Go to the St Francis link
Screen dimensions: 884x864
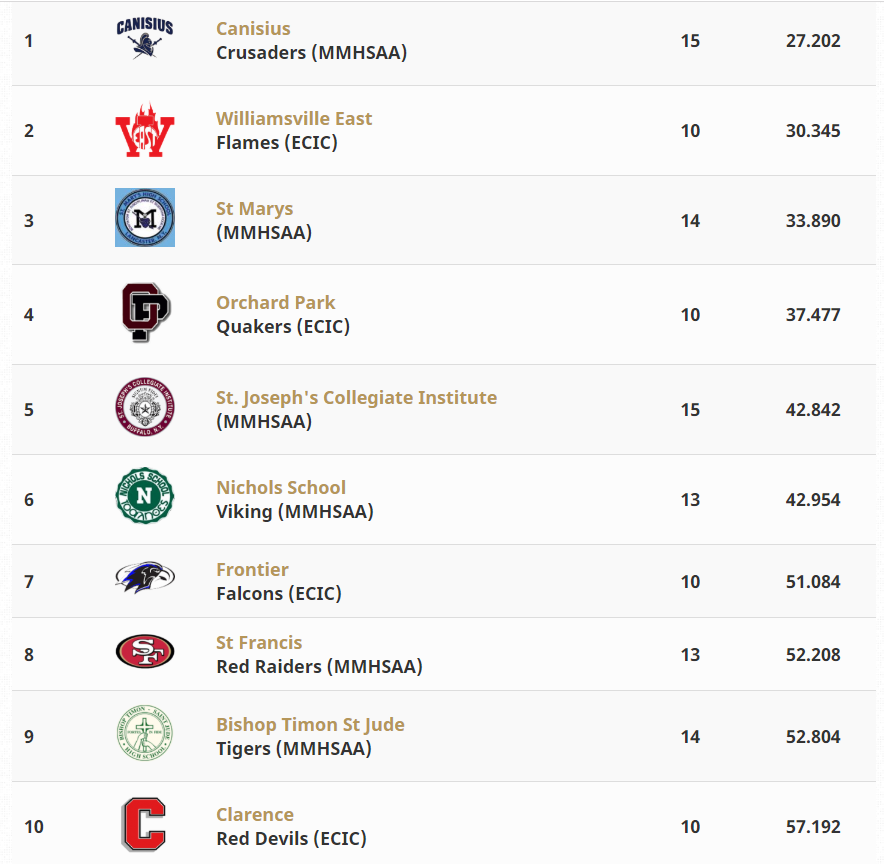point(259,643)
